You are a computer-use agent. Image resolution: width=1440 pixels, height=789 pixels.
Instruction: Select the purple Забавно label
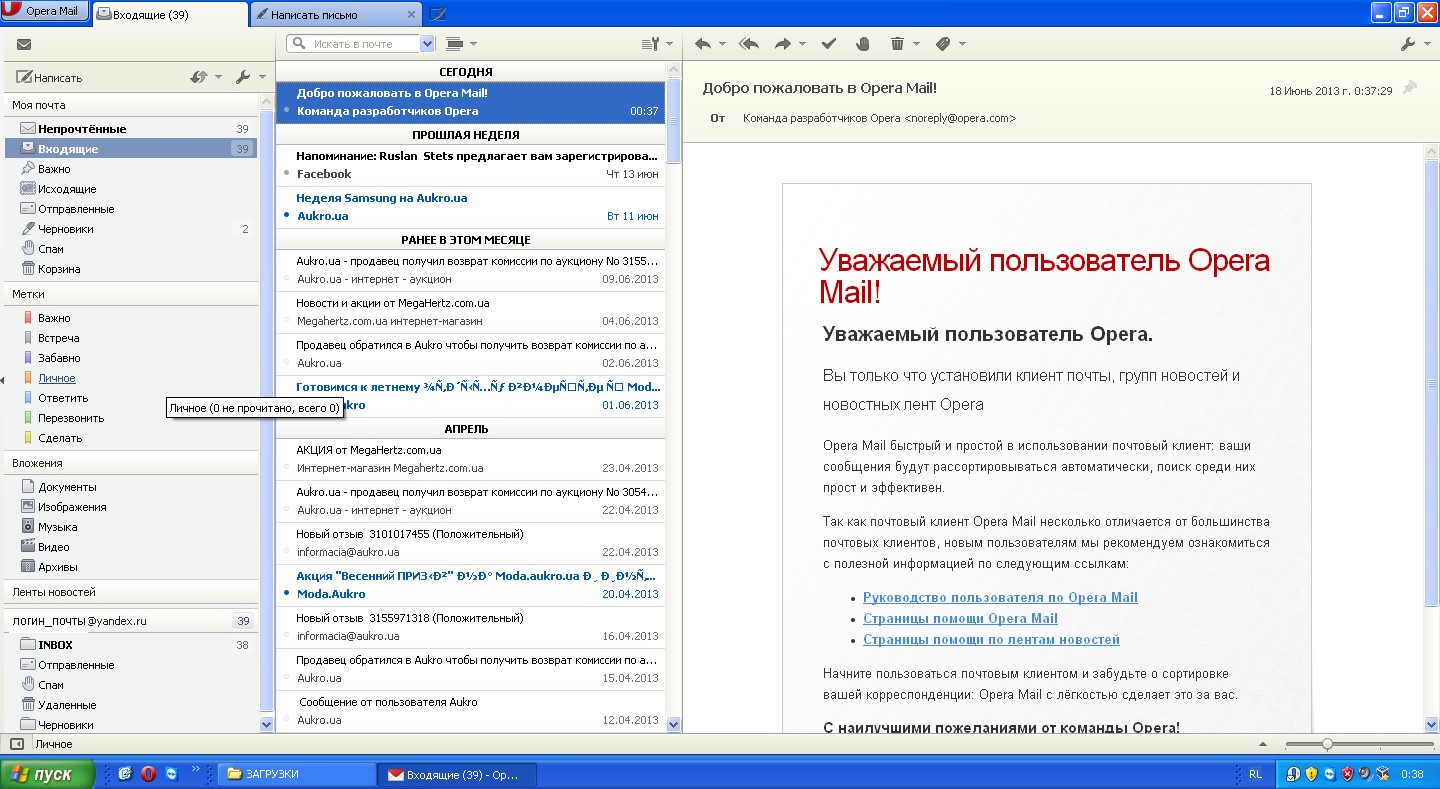pyautogui.click(x=59, y=358)
